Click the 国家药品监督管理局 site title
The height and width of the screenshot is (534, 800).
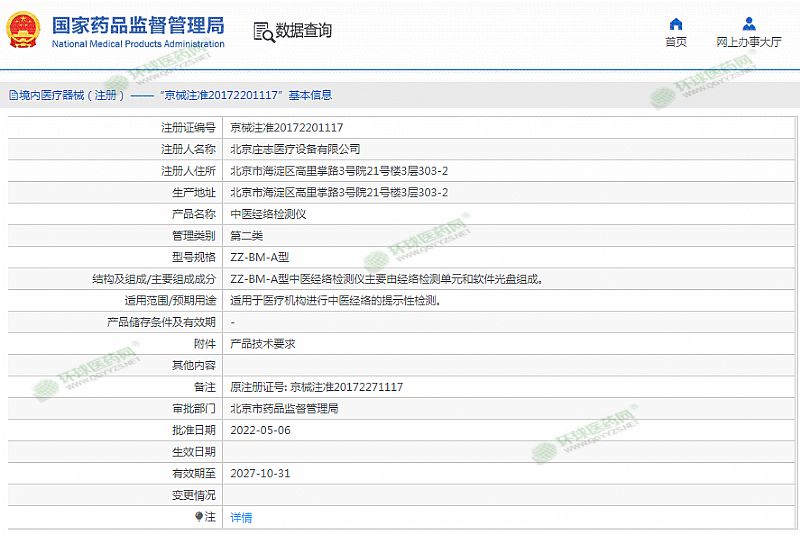point(137,25)
